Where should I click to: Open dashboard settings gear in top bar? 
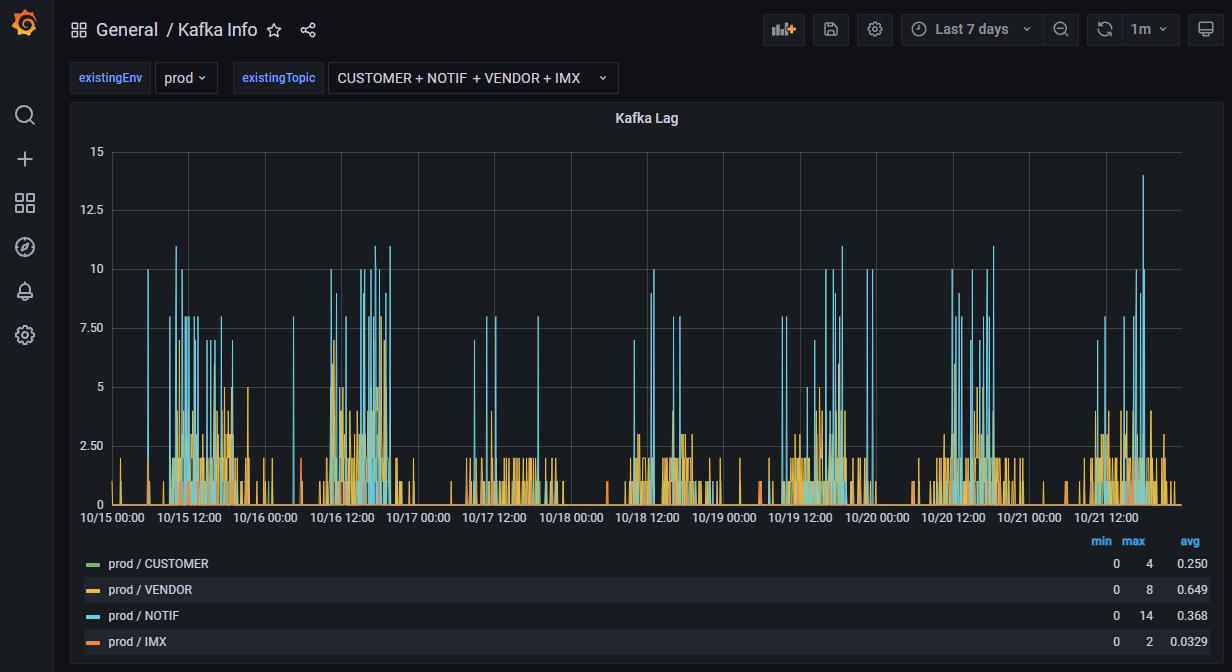tap(875, 30)
